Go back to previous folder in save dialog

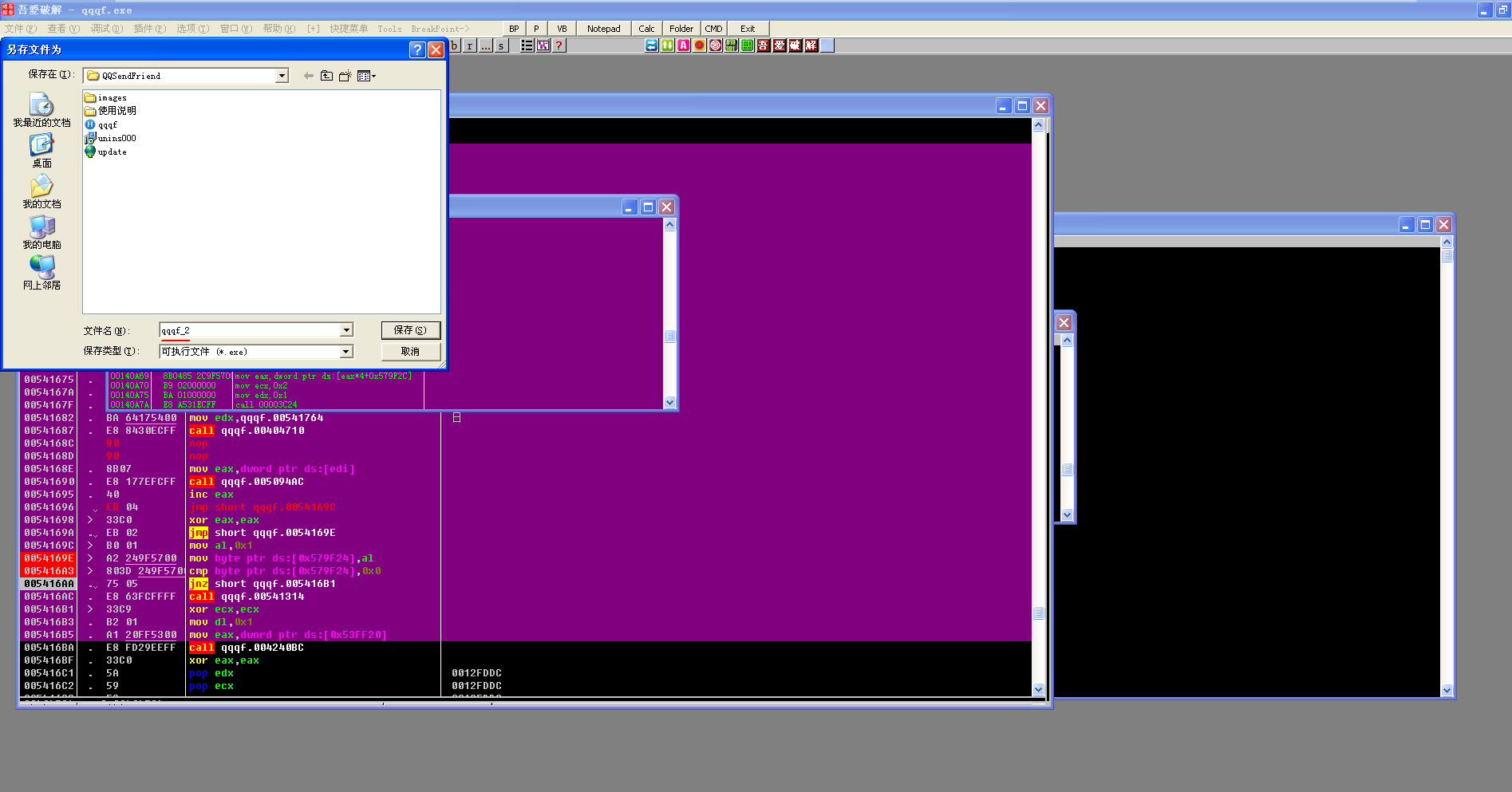tap(309, 76)
